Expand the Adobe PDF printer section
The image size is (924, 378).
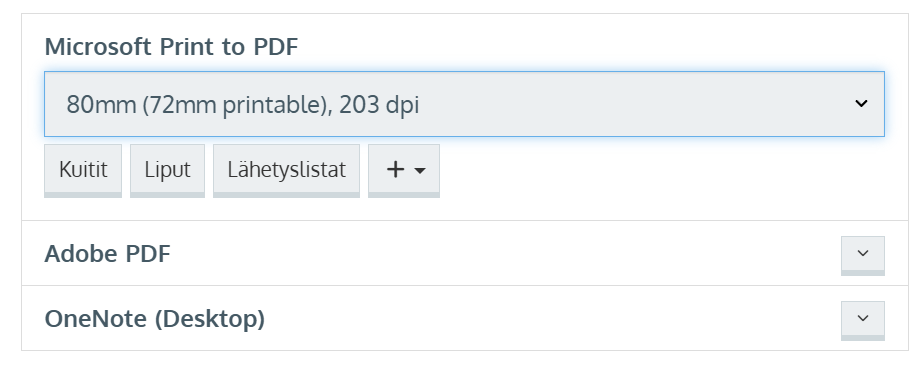863,255
